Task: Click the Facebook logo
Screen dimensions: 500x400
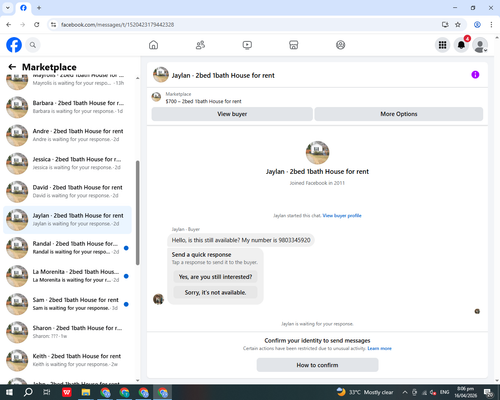Action: [14, 45]
